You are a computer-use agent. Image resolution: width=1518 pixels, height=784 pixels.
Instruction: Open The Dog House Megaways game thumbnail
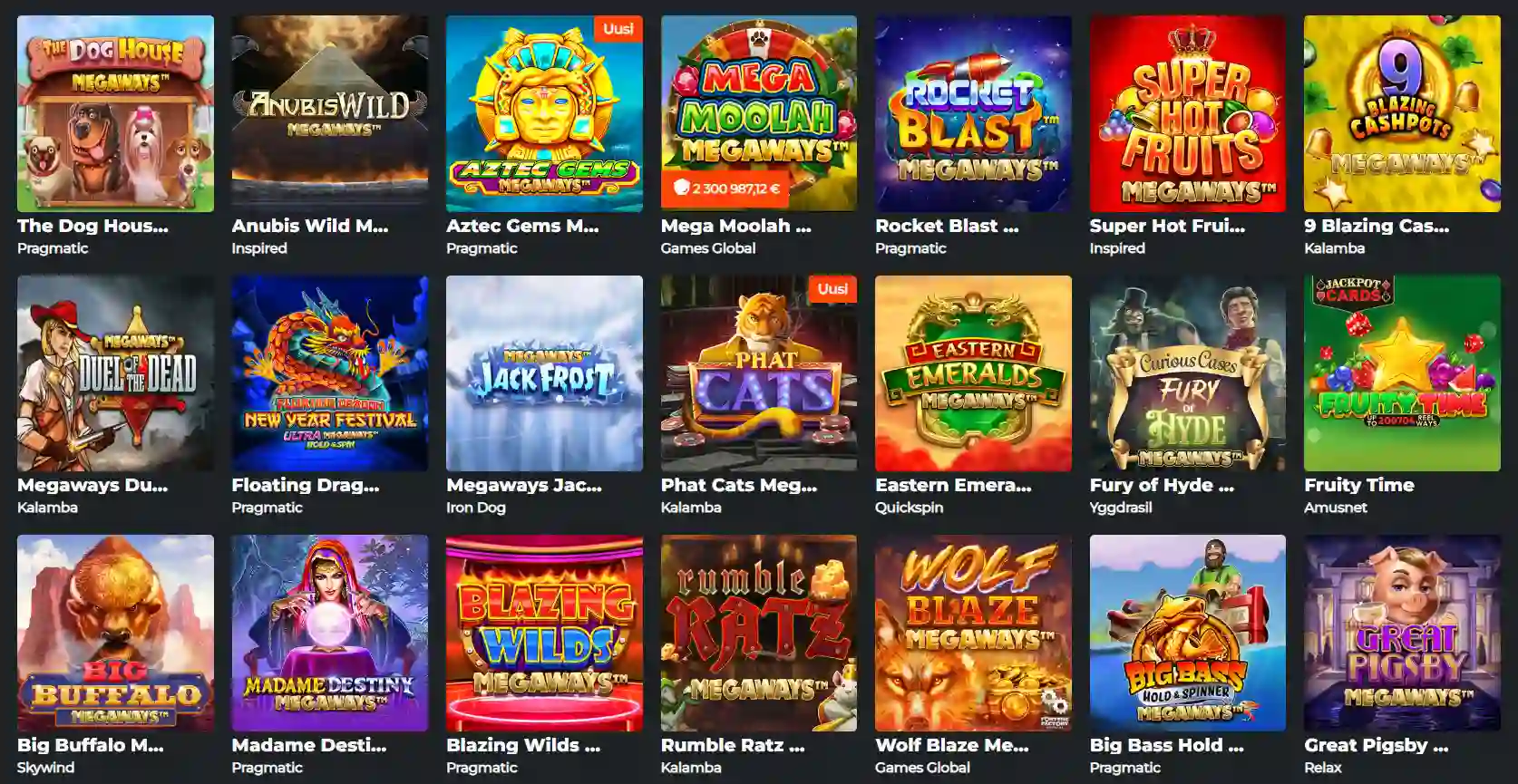(115, 113)
